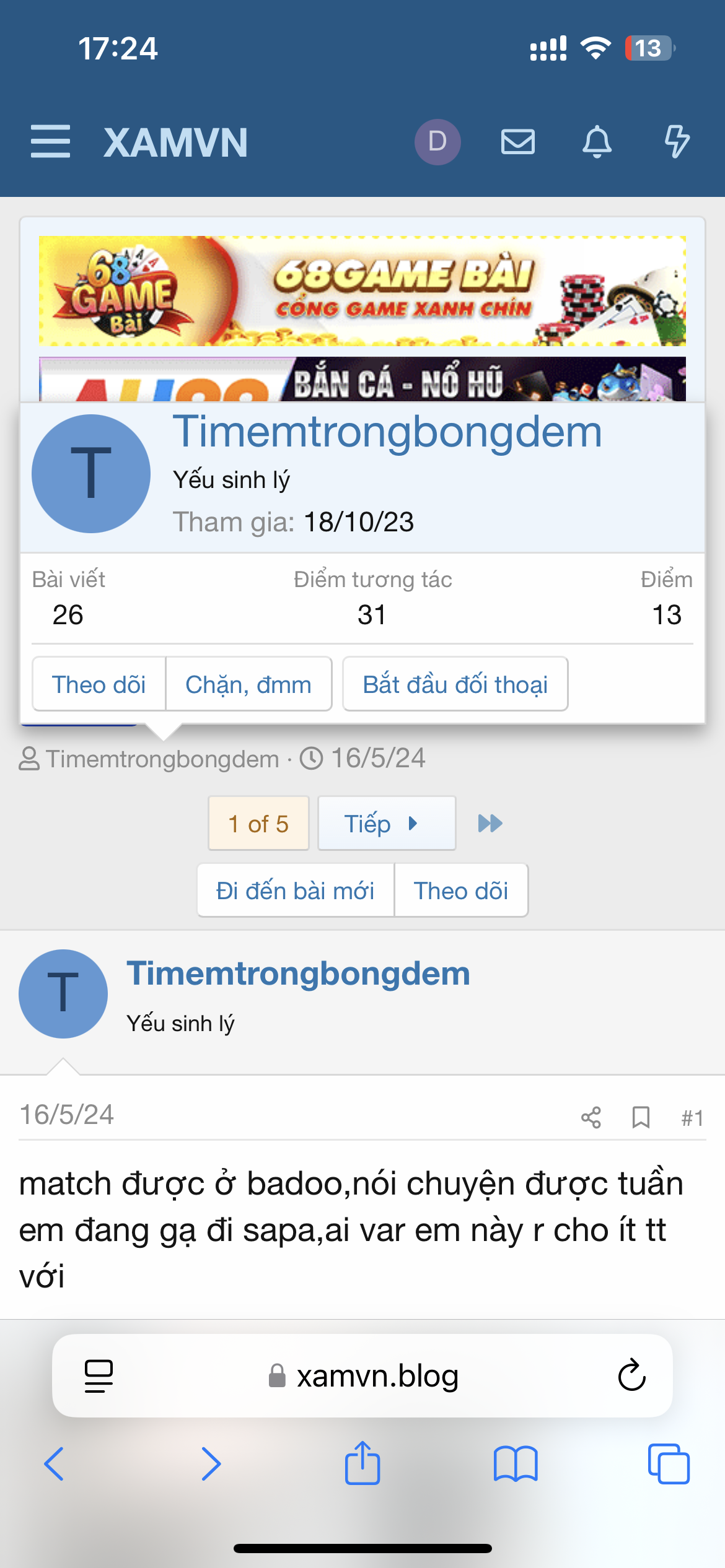Go to next page with Tiếp
Image resolution: width=725 pixels, height=1568 pixels.
(x=386, y=823)
